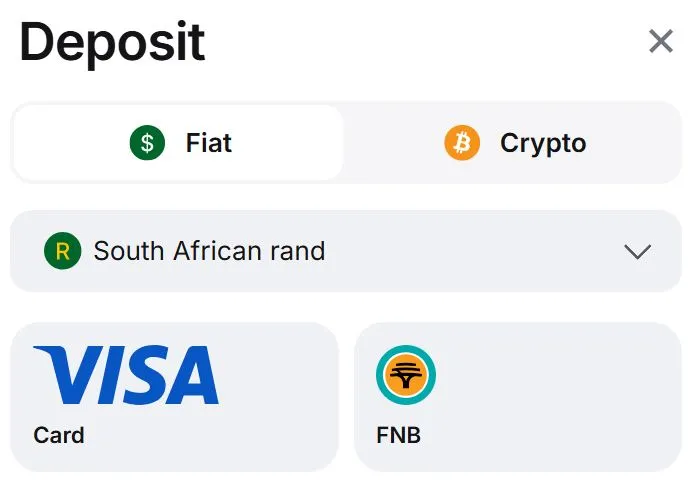The height and width of the screenshot is (498, 694).
Task: Click the 'Crypto' label text
Action: coord(543,143)
